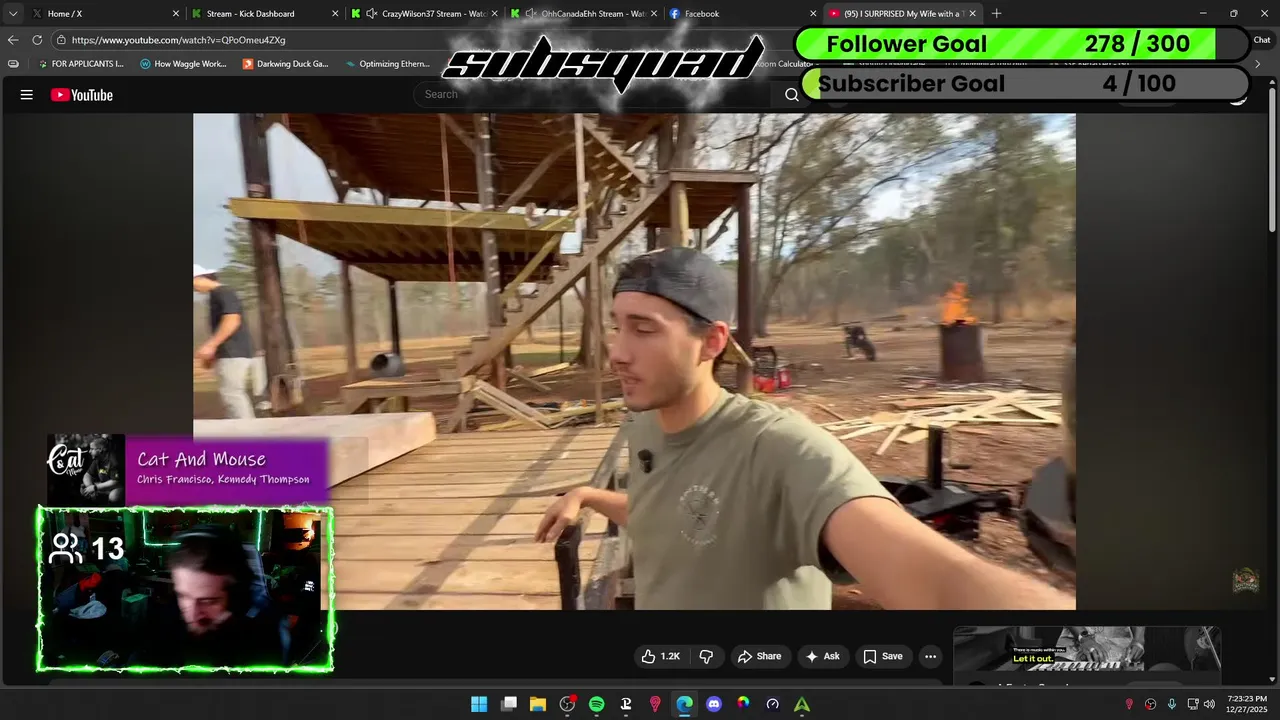This screenshot has width=1280, height=720.
Task: Open the speedometer gauge app on taskbar
Action: click(772, 704)
